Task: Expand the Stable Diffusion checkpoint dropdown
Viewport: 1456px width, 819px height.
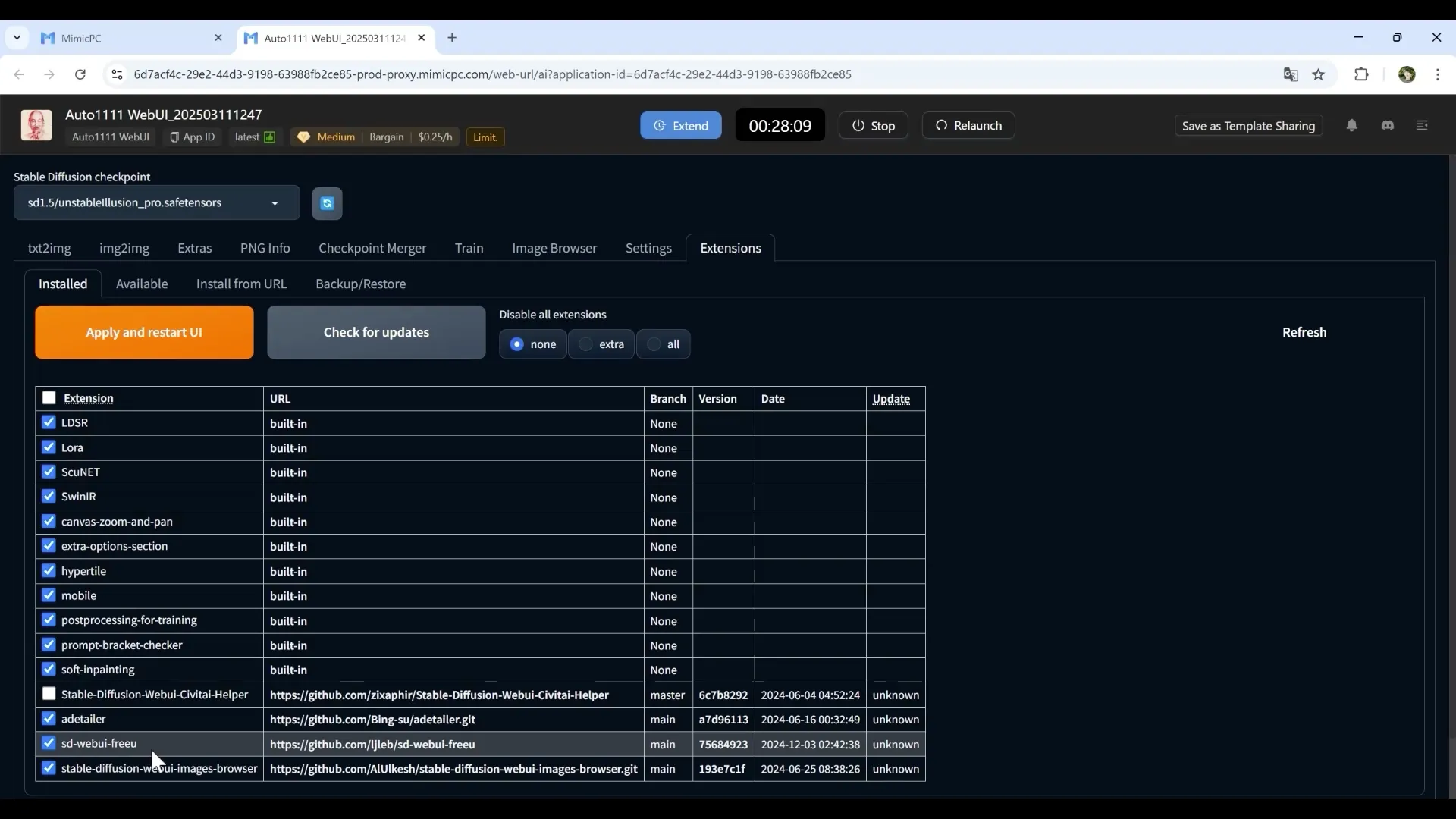Action: (275, 203)
